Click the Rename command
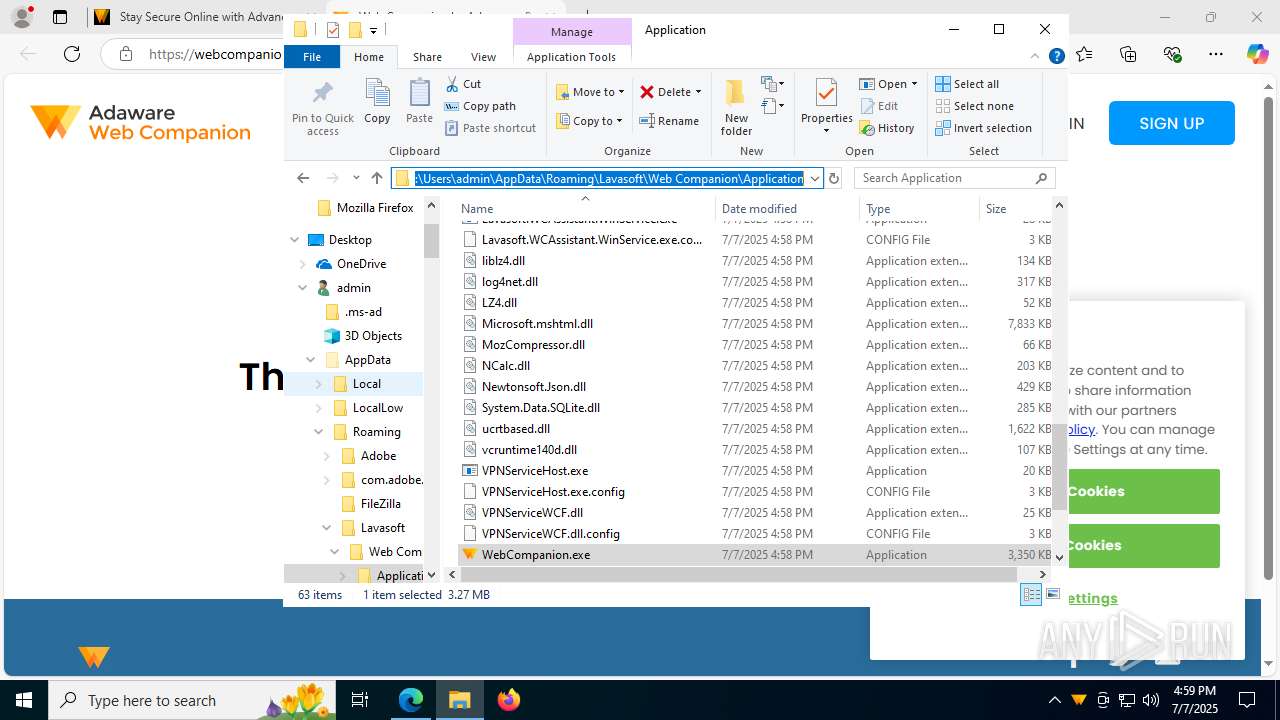1280x720 pixels. point(669,121)
